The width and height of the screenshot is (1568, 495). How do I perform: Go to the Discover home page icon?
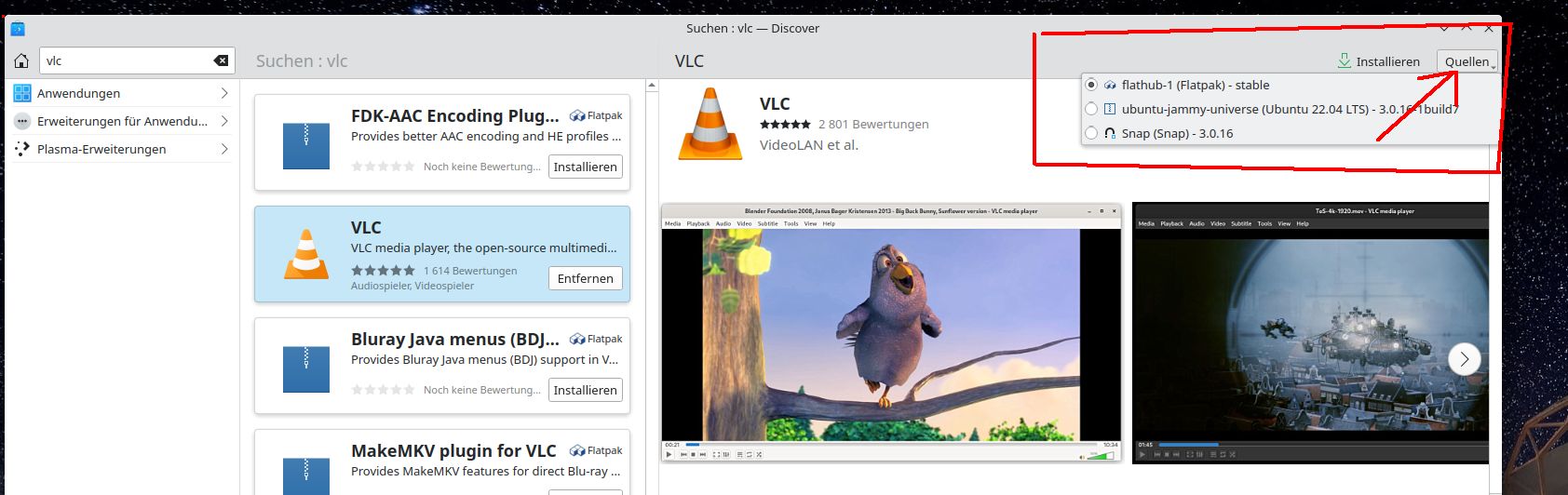pyautogui.click(x=21, y=61)
